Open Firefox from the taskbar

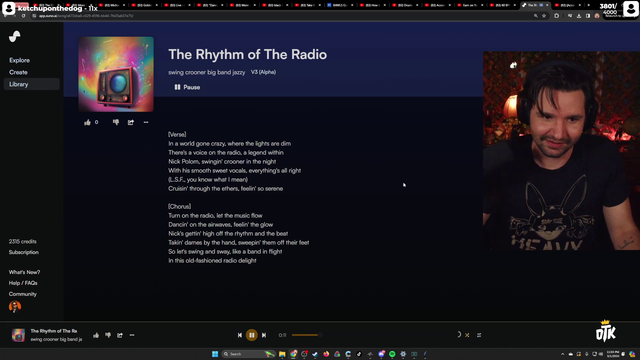(x=326, y=354)
